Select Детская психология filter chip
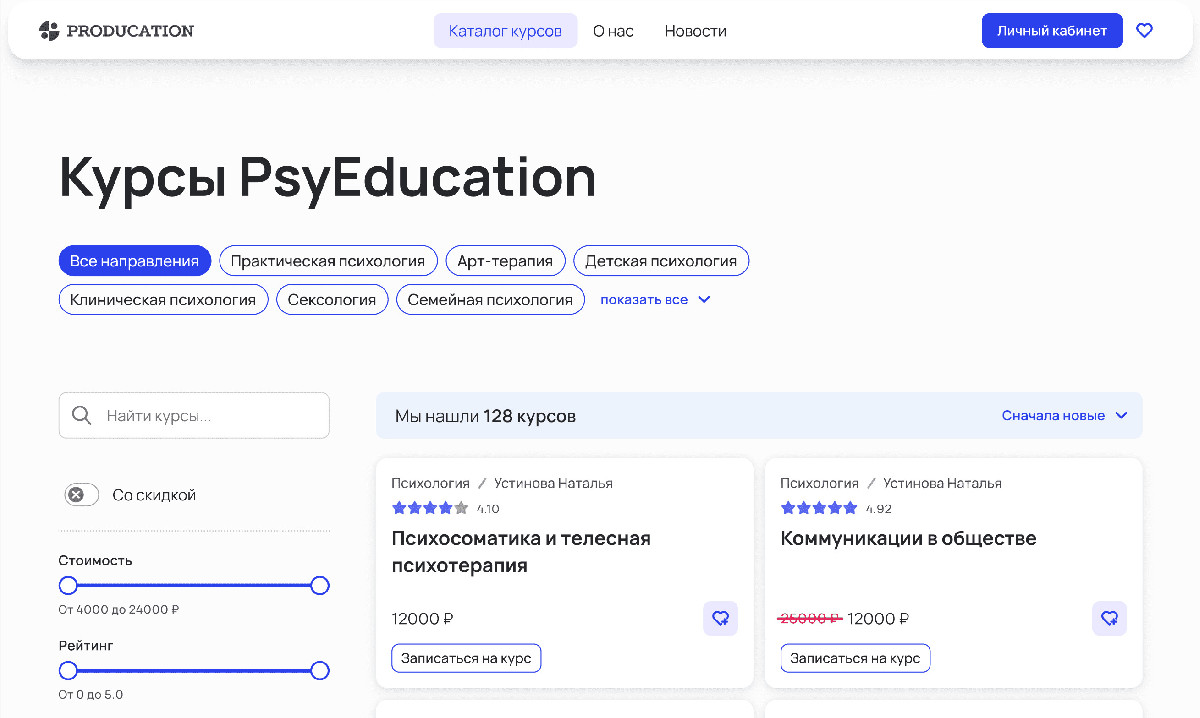This screenshot has width=1200, height=718. [x=661, y=261]
